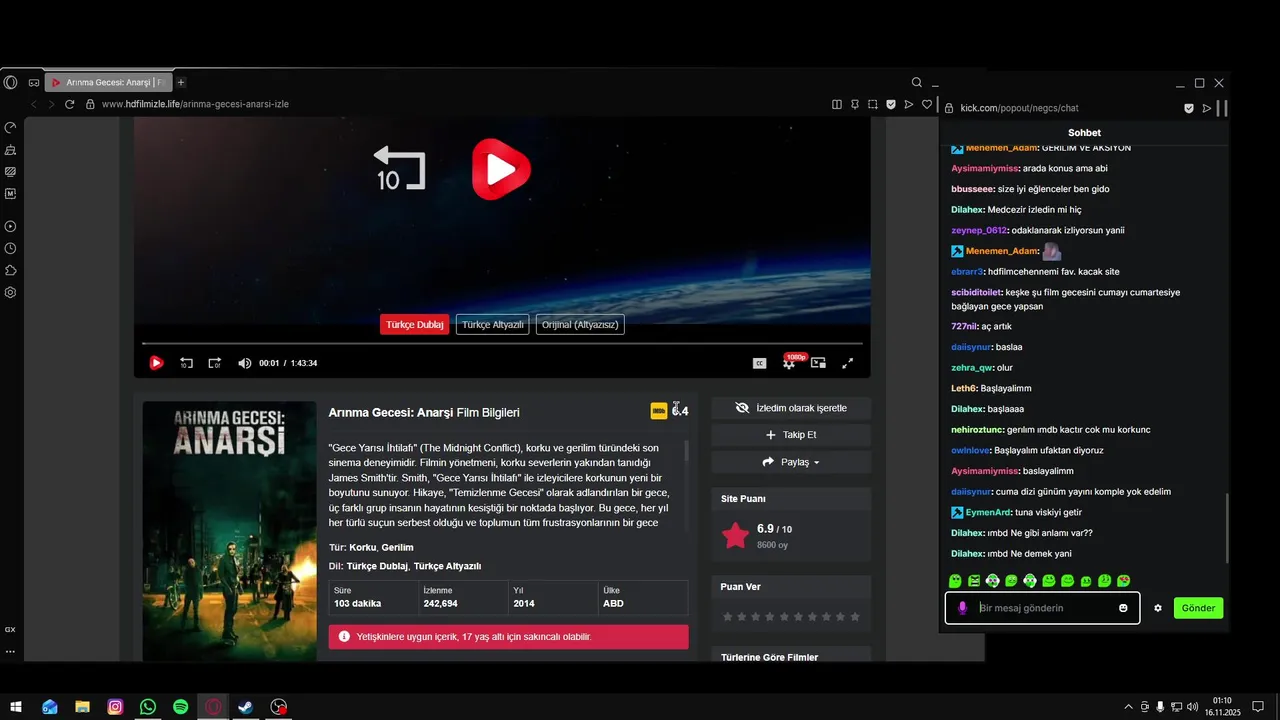This screenshot has height=720, width=1280.
Task: Take a snapshot via address bar icon
Action: click(x=873, y=104)
